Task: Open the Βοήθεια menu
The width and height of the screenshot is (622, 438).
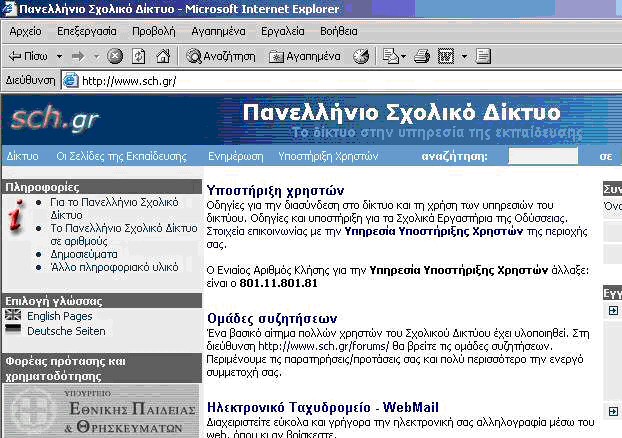Action: pyautogui.click(x=338, y=31)
